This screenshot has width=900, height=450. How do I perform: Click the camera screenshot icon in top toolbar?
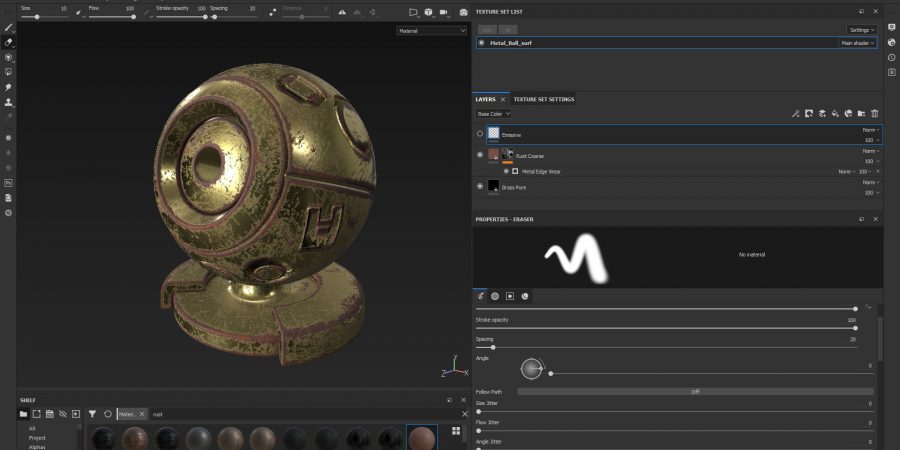click(x=463, y=12)
